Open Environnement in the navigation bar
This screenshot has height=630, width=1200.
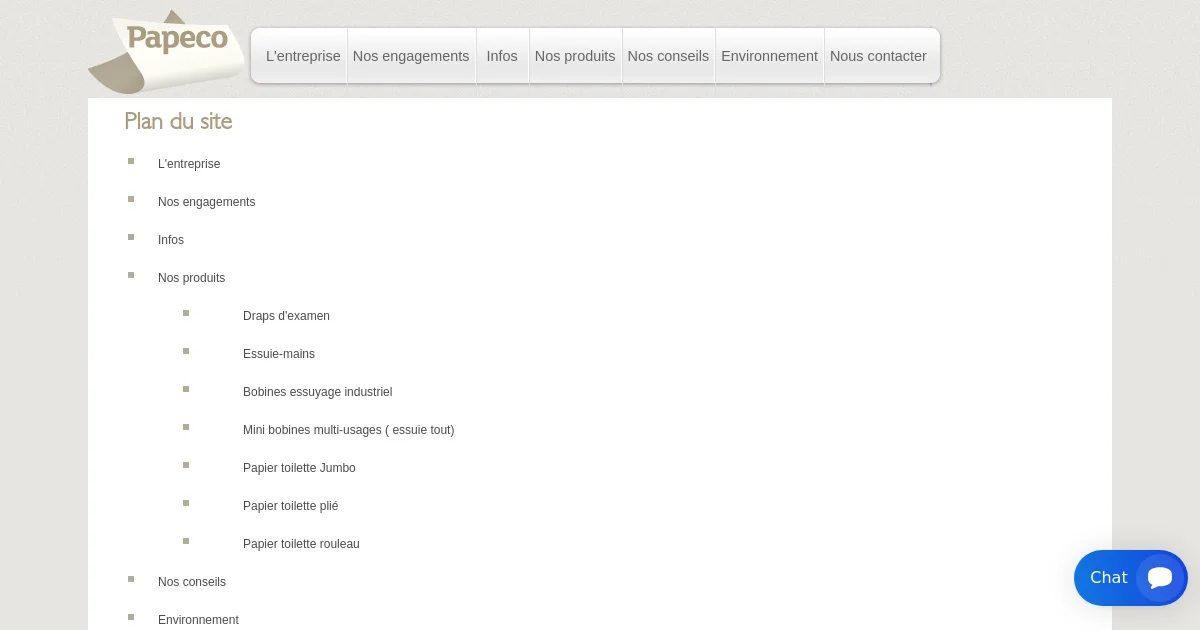(769, 56)
